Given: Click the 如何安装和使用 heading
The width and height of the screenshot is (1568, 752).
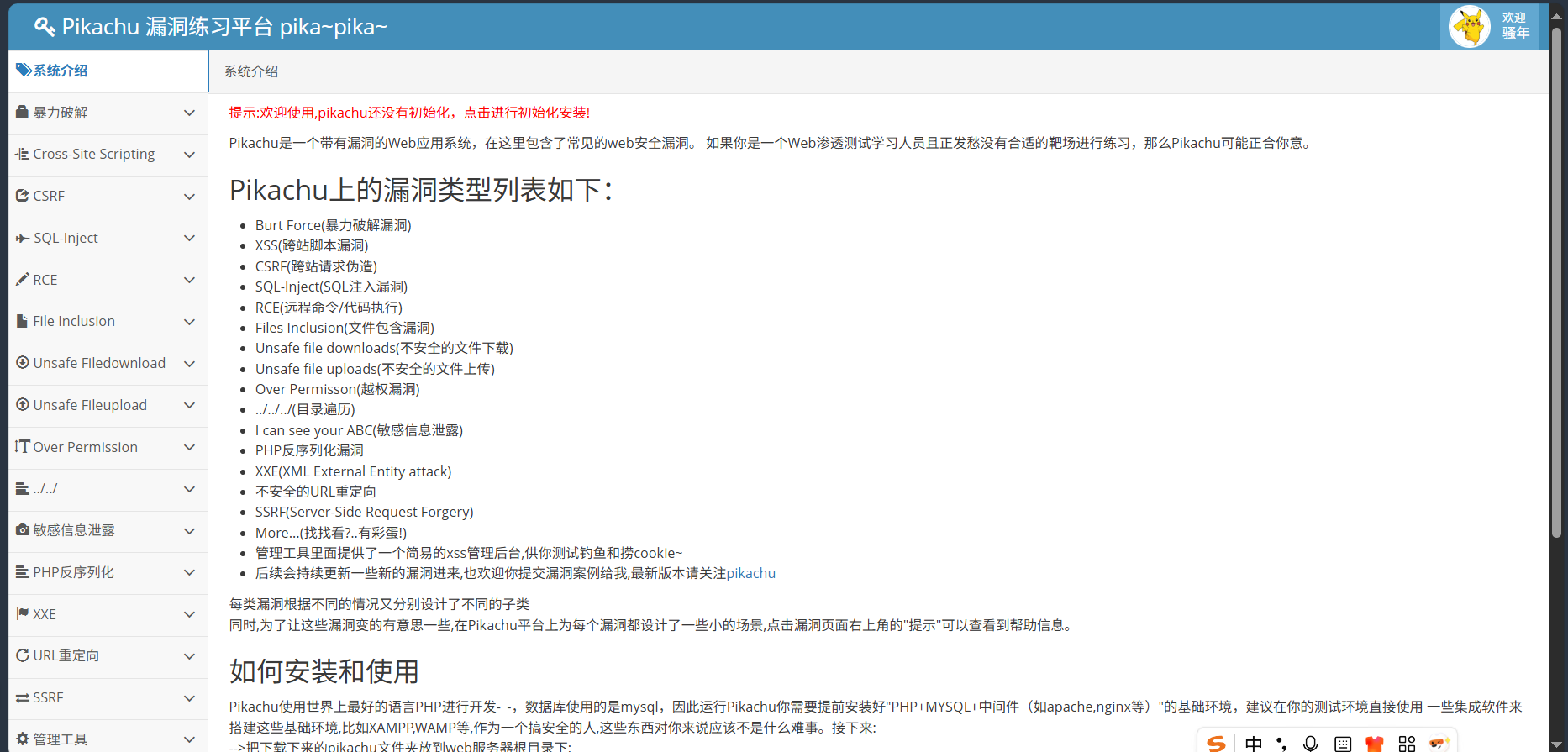Looking at the screenshot, I should tap(324, 671).
